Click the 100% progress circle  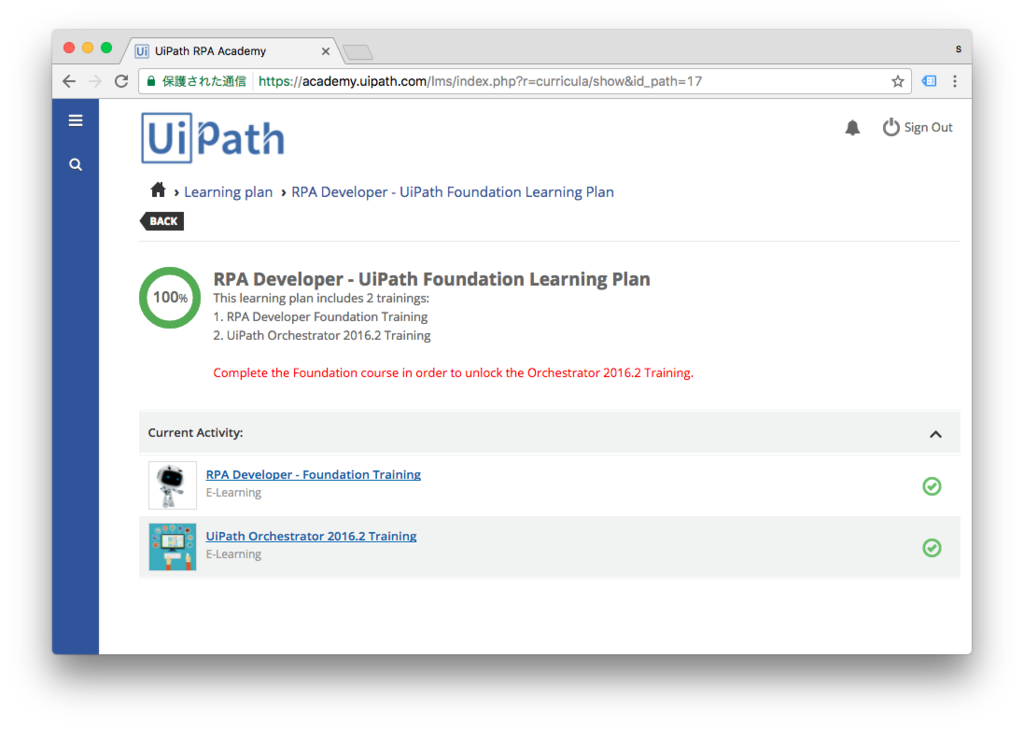pyautogui.click(x=169, y=297)
